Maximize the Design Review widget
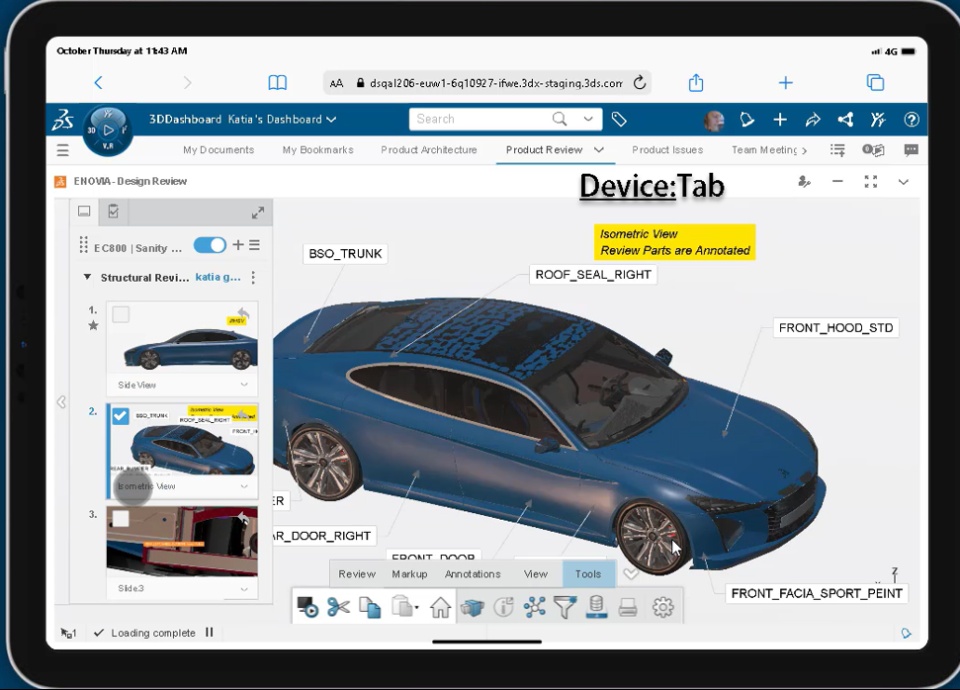The width and height of the screenshot is (960, 690). coord(871,182)
